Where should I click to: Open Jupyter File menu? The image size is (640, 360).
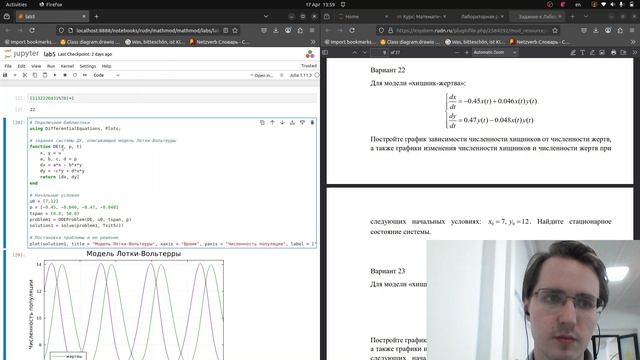(8, 66)
